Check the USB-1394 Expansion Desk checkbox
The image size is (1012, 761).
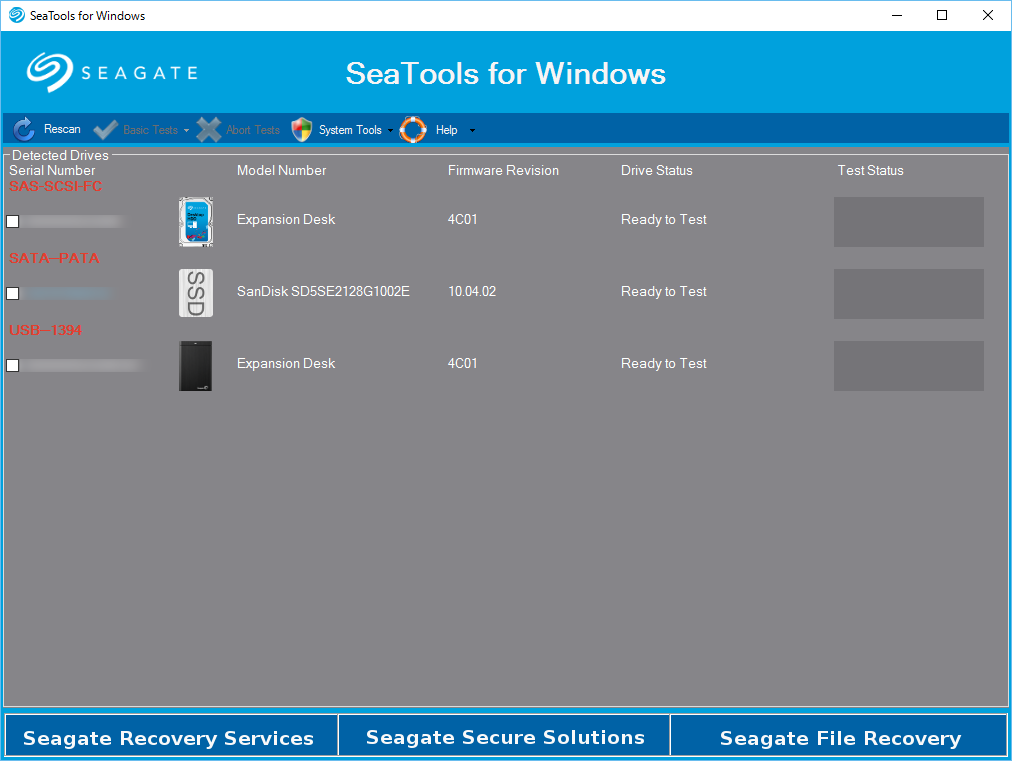[x=12, y=365]
